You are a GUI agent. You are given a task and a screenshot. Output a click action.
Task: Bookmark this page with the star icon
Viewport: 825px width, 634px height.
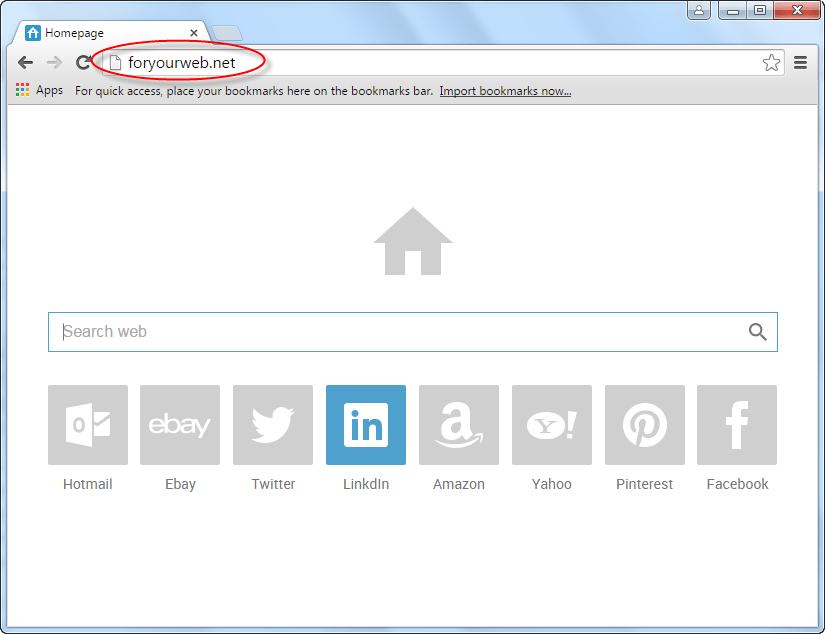point(771,63)
